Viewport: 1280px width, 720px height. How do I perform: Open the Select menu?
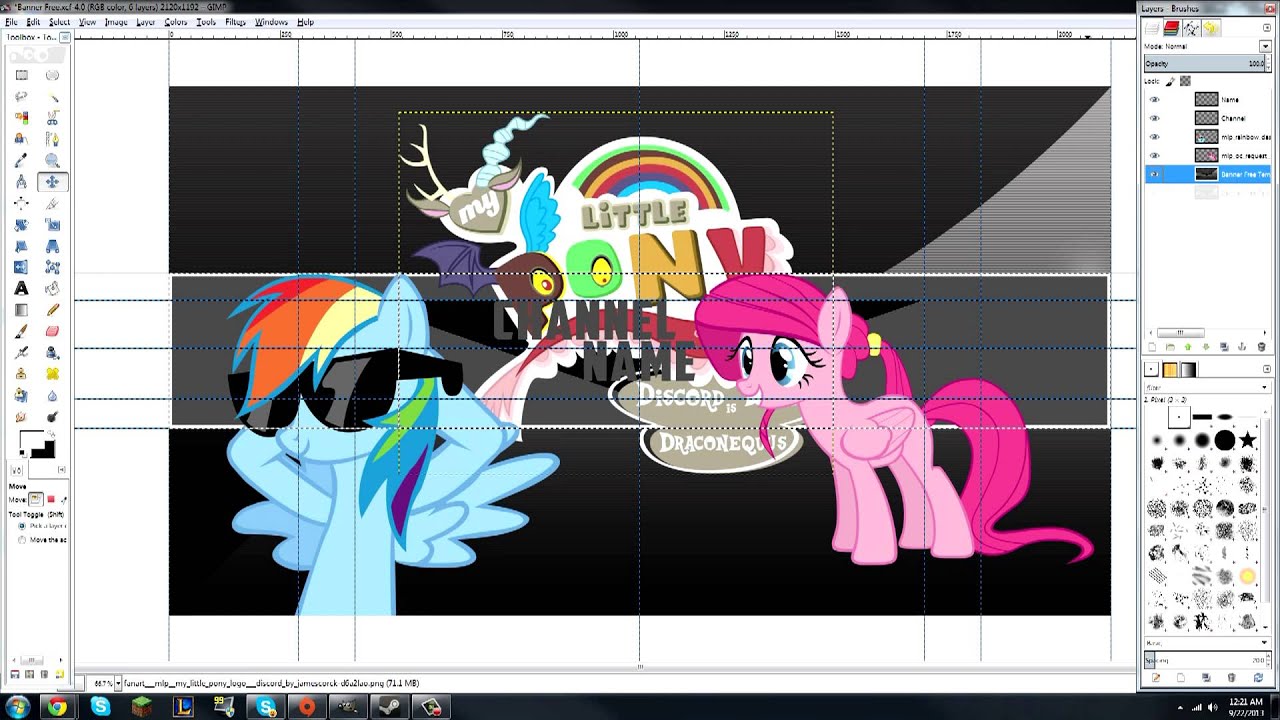[x=59, y=22]
